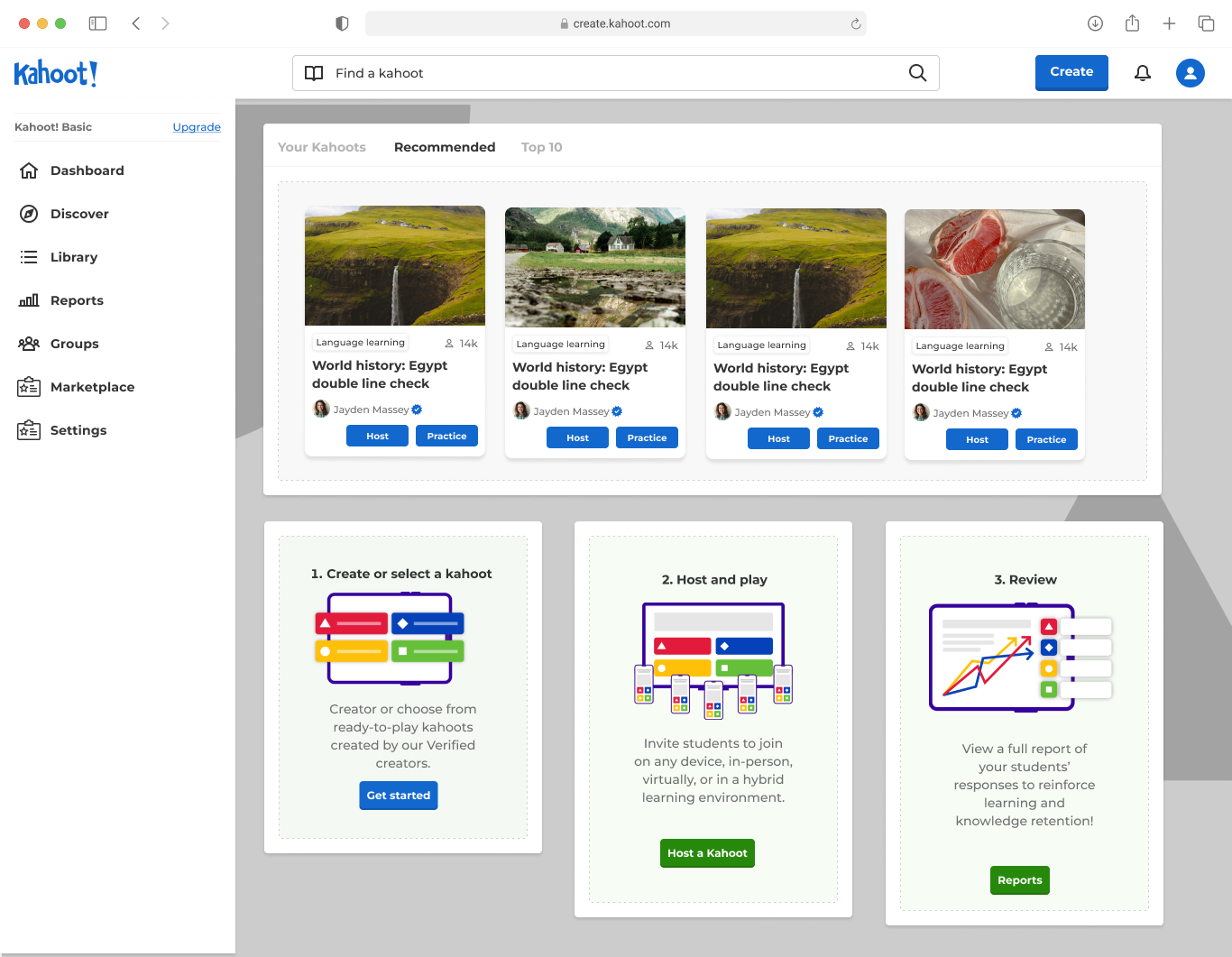
Task: Open the grapefruit thumbnail kahoot card
Action: (x=995, y=335)
